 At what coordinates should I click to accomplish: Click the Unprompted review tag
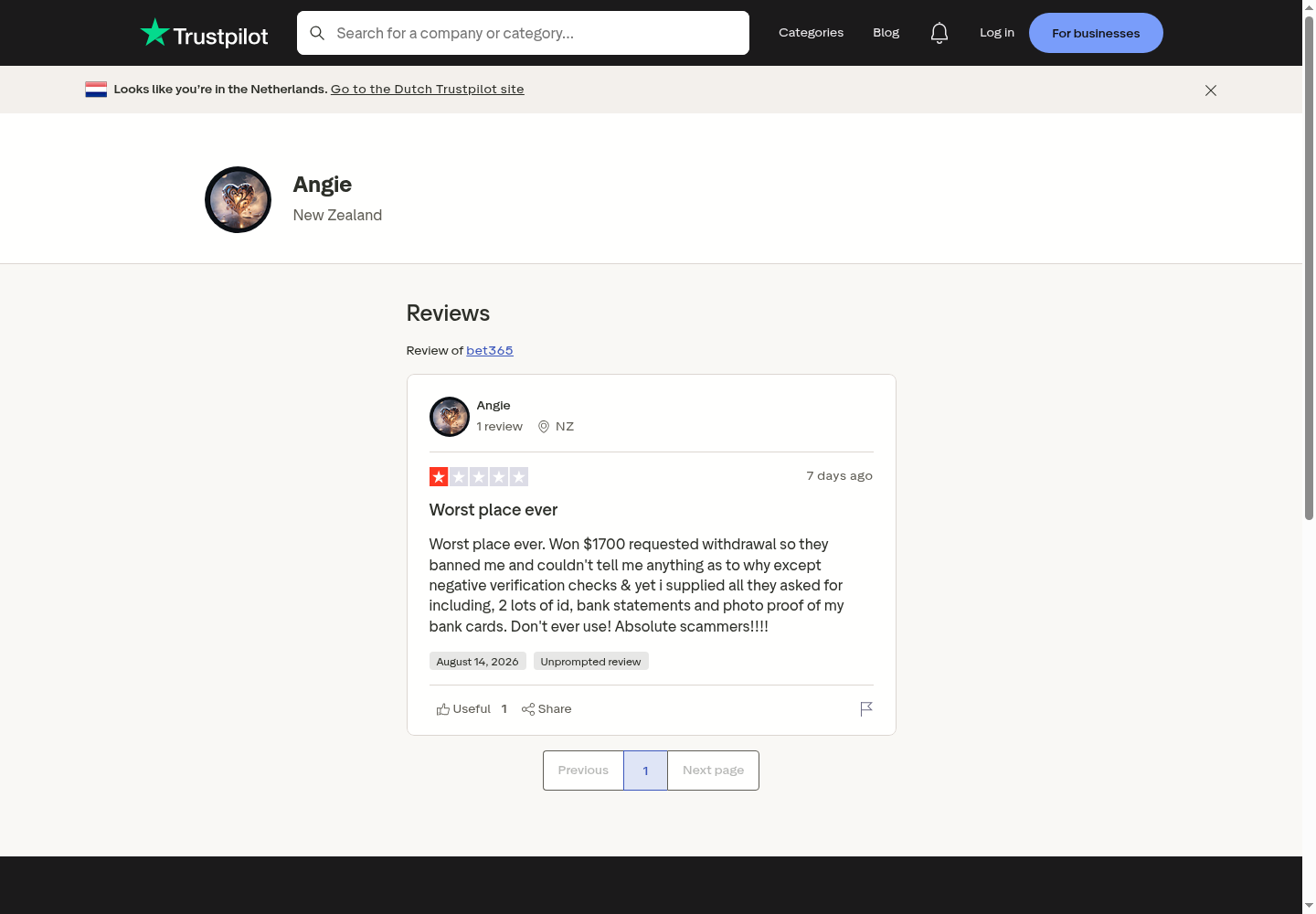[x=590, y=662]
